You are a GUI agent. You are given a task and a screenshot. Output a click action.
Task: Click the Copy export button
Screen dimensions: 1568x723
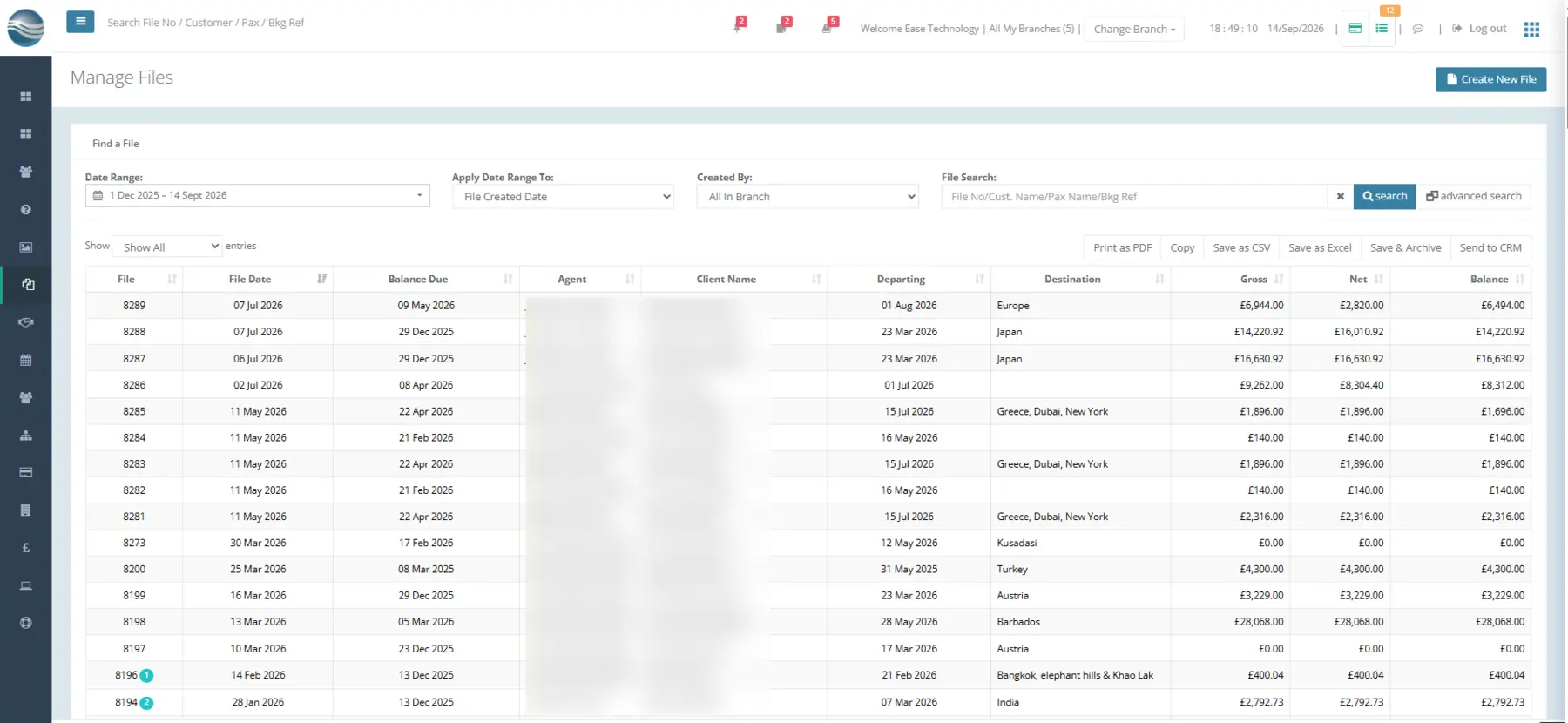pos(1182,247)
